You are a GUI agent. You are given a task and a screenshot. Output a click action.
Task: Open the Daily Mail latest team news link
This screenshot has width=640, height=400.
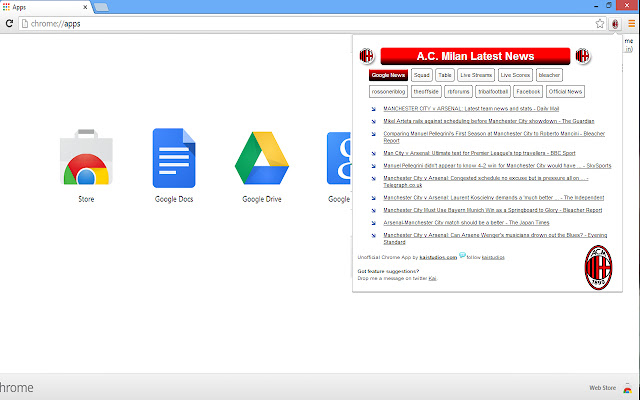[x=471, y=109]
